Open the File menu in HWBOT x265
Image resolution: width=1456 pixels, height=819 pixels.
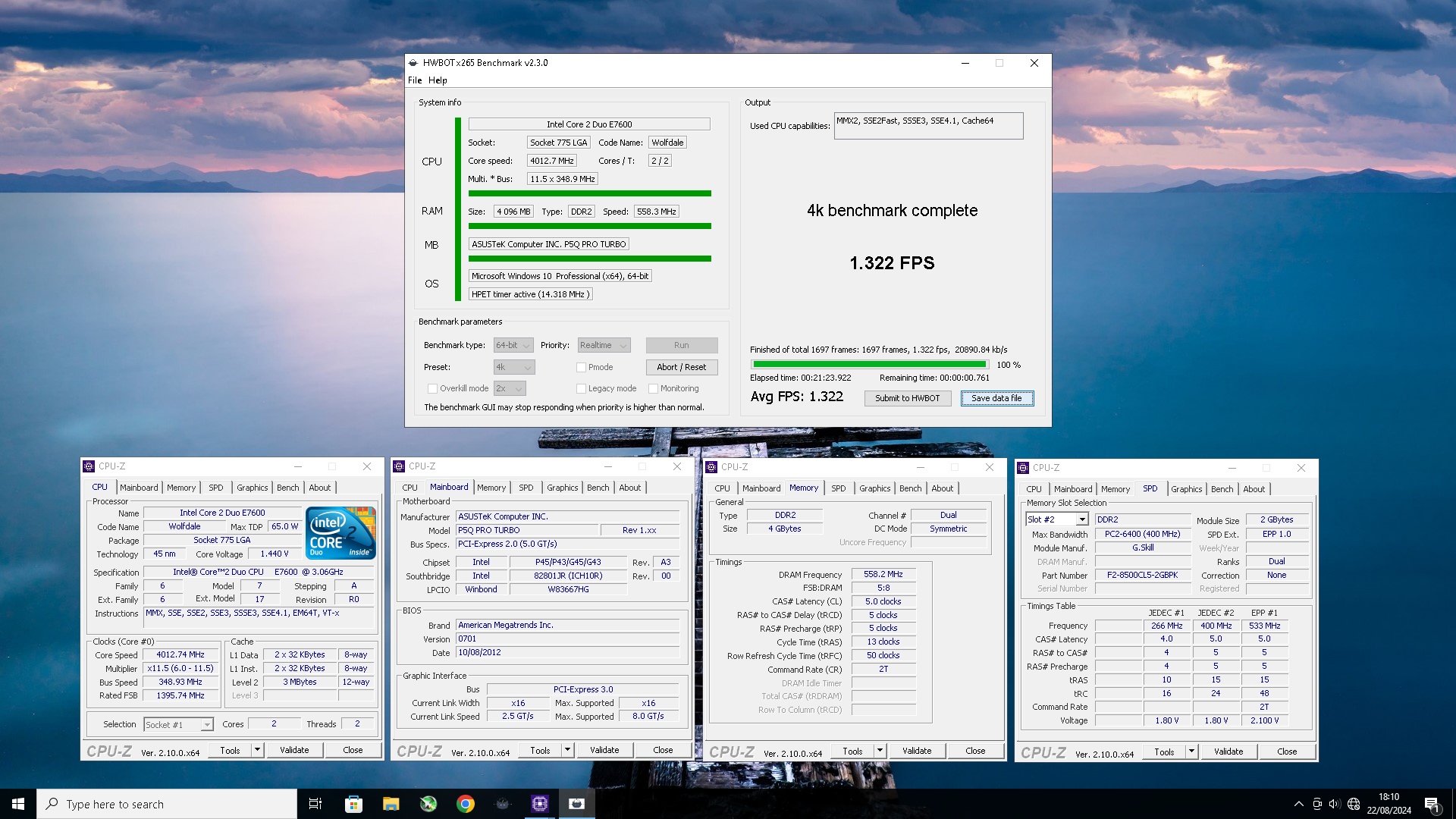click(x=415, y=80)
